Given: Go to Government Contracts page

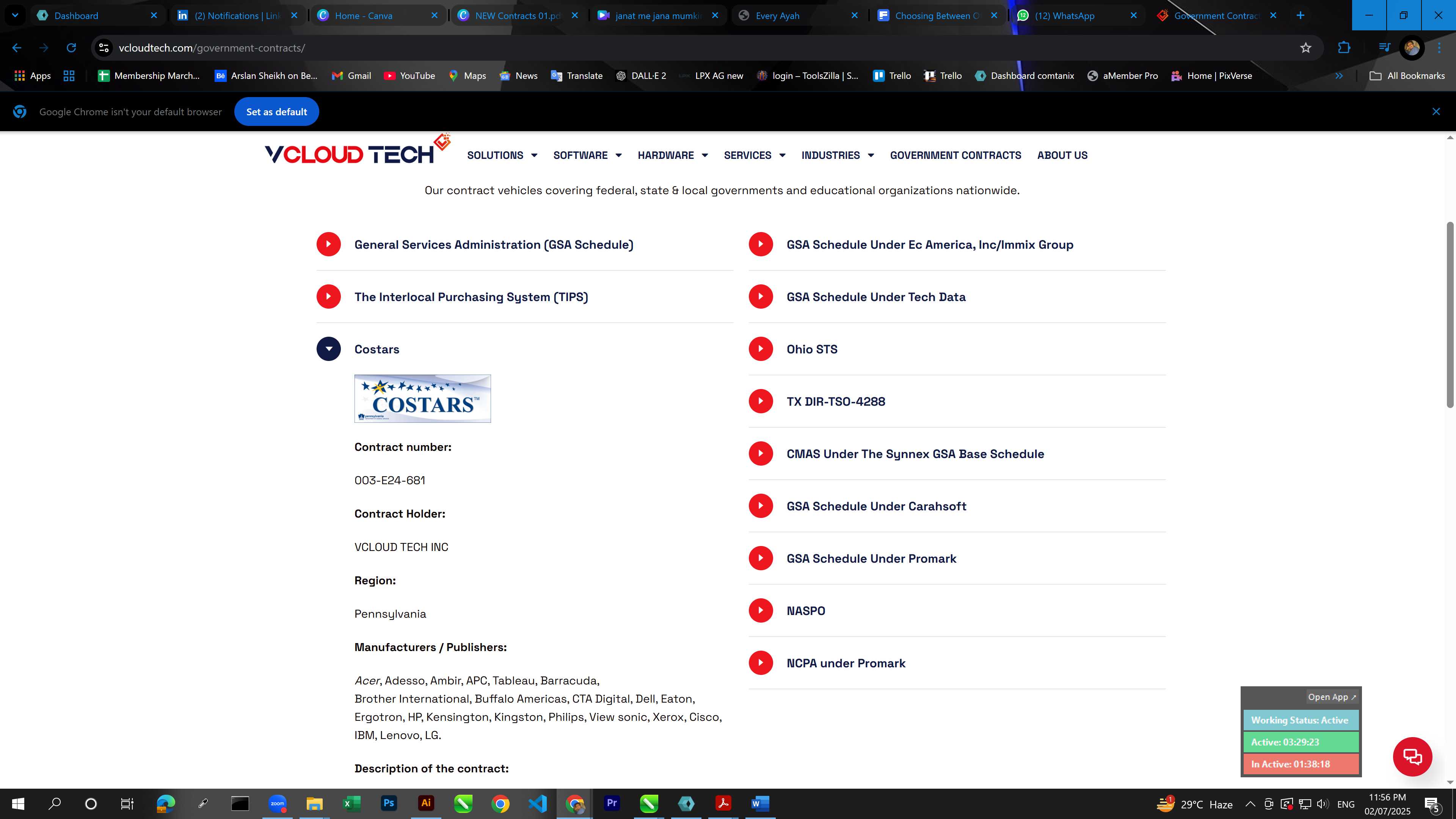Looking at the screenshot, I should pos(955,155).
